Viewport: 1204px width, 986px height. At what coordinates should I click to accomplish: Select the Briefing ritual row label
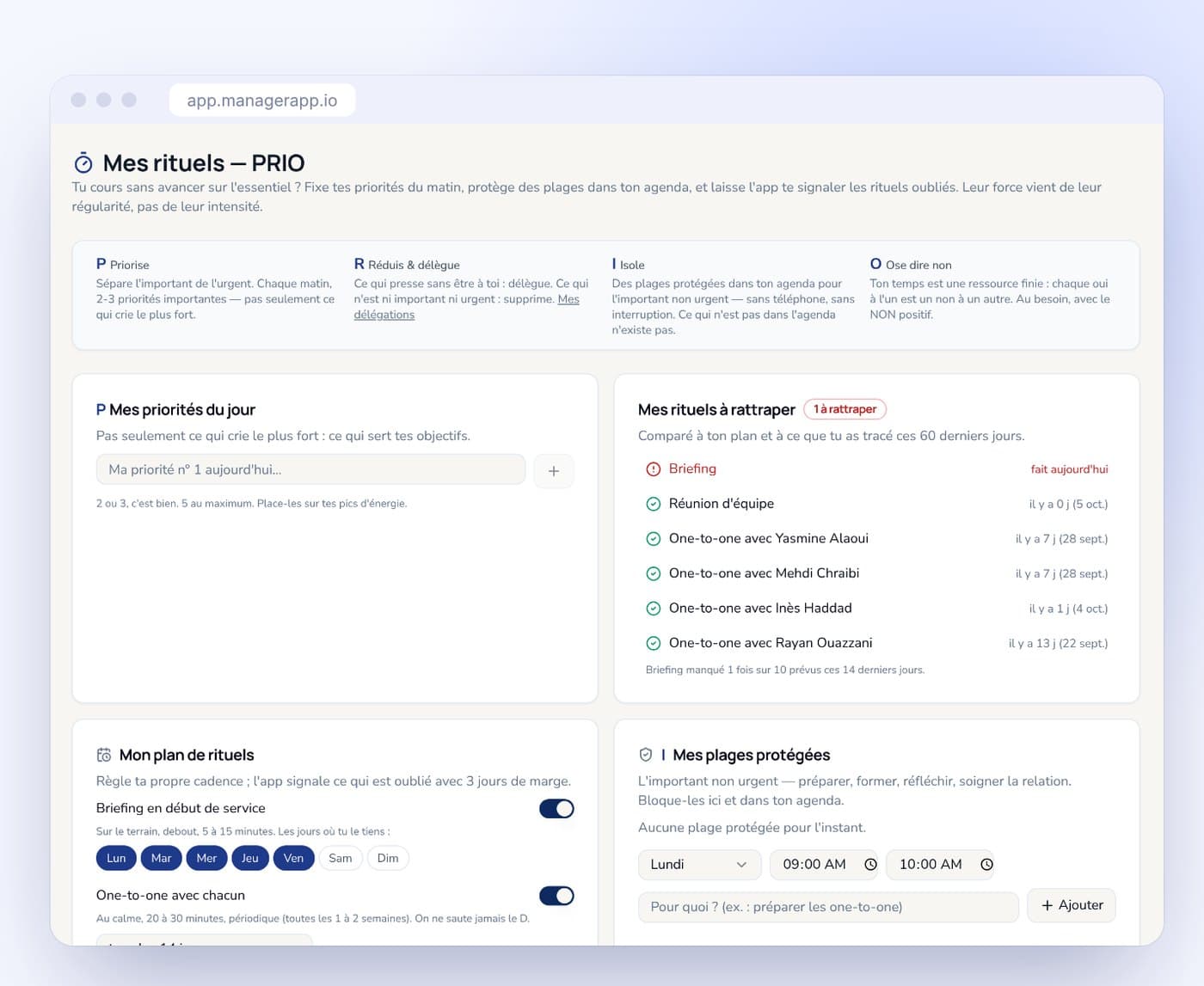[692, 469]
